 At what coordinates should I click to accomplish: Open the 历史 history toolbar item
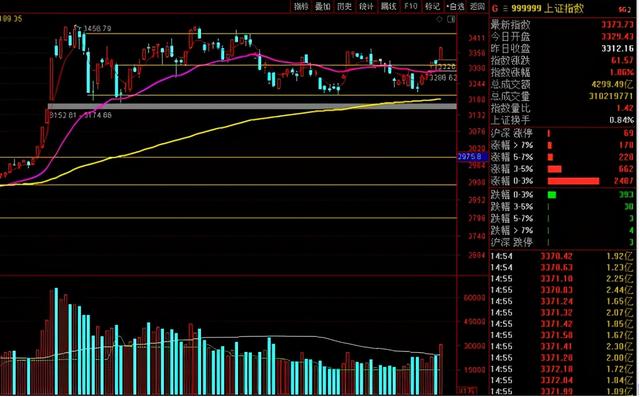click(x=344, y=6)
